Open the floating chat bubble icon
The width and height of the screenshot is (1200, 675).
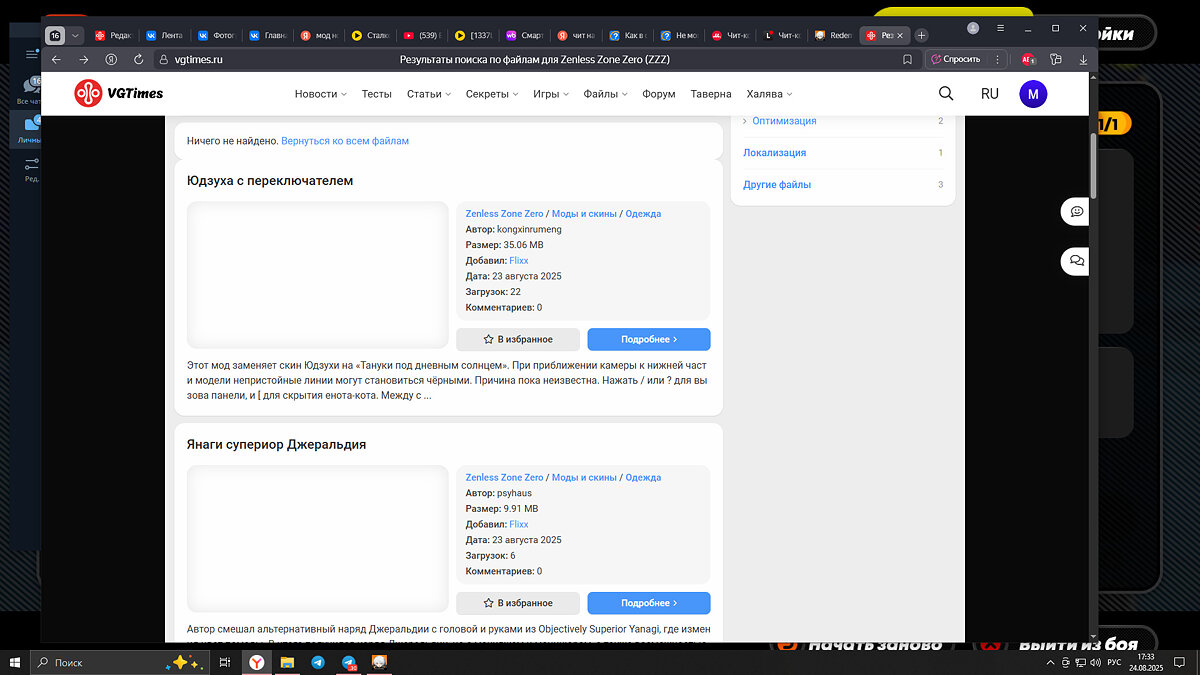[x=1077, y=211]
